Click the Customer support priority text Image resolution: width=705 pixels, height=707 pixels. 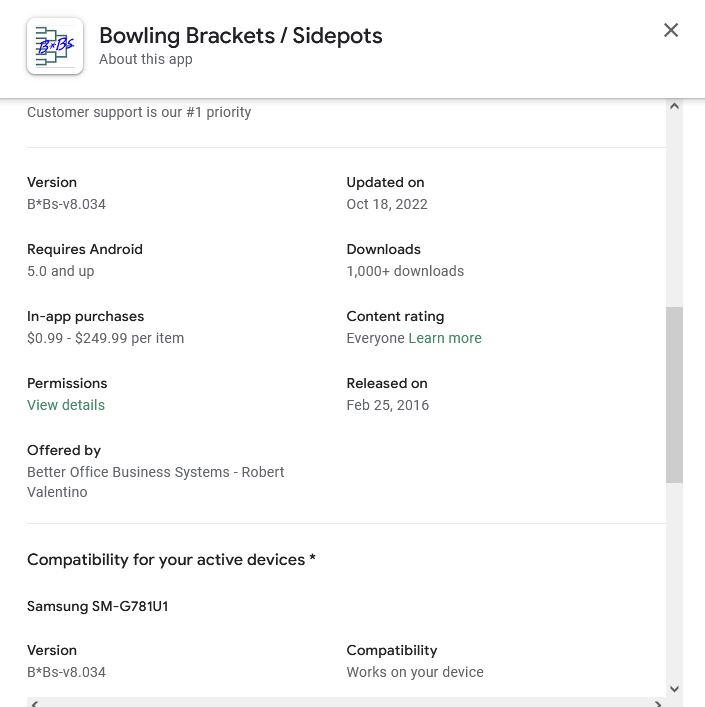pyautogui.click(x=139, y=112)
